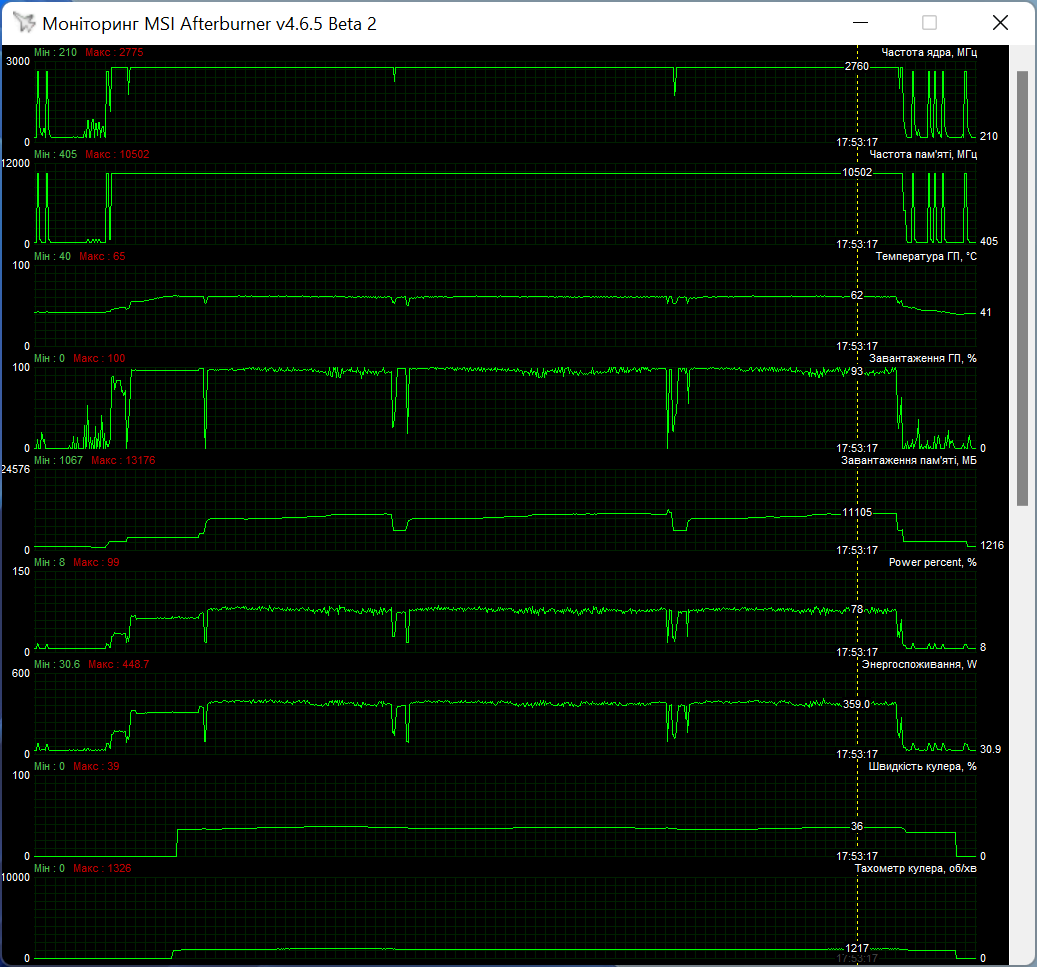Viewport: 1037px width, 967px height.
Task: Click the 12000 axis label on memory clock graph
Action: tap(16, 163)
